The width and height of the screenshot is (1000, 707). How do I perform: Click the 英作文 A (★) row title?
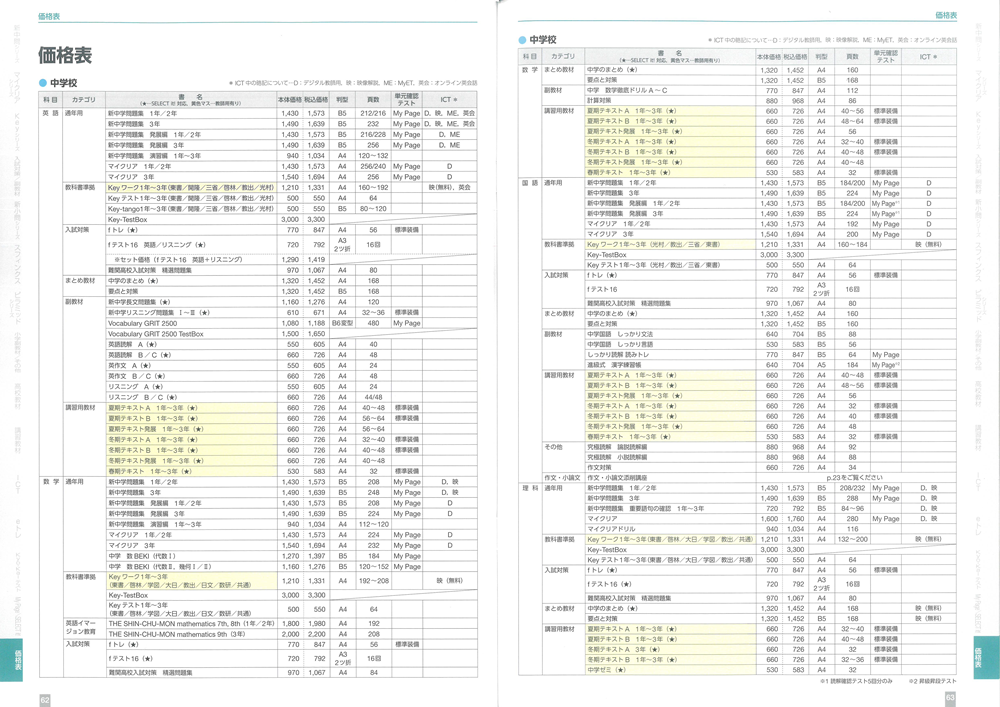[129, 366]
